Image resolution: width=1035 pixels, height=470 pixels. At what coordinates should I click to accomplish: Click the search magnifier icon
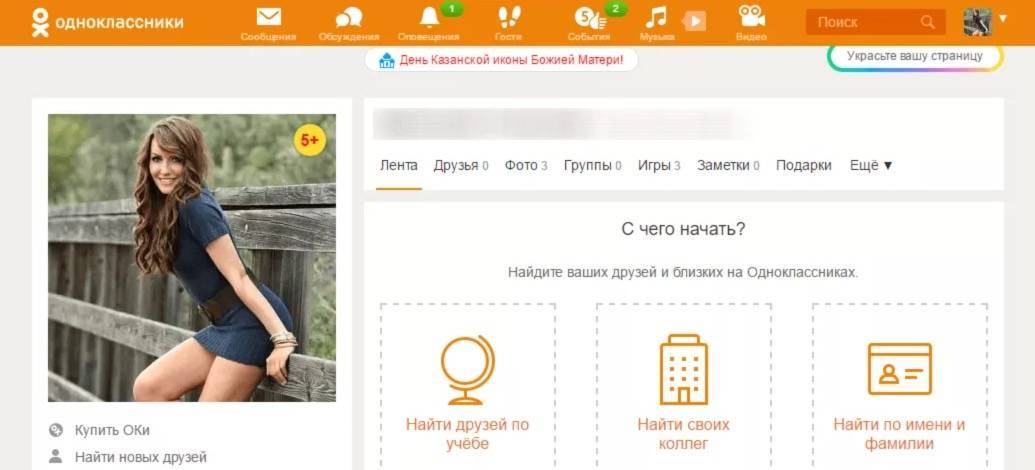[x=927, y=22]
